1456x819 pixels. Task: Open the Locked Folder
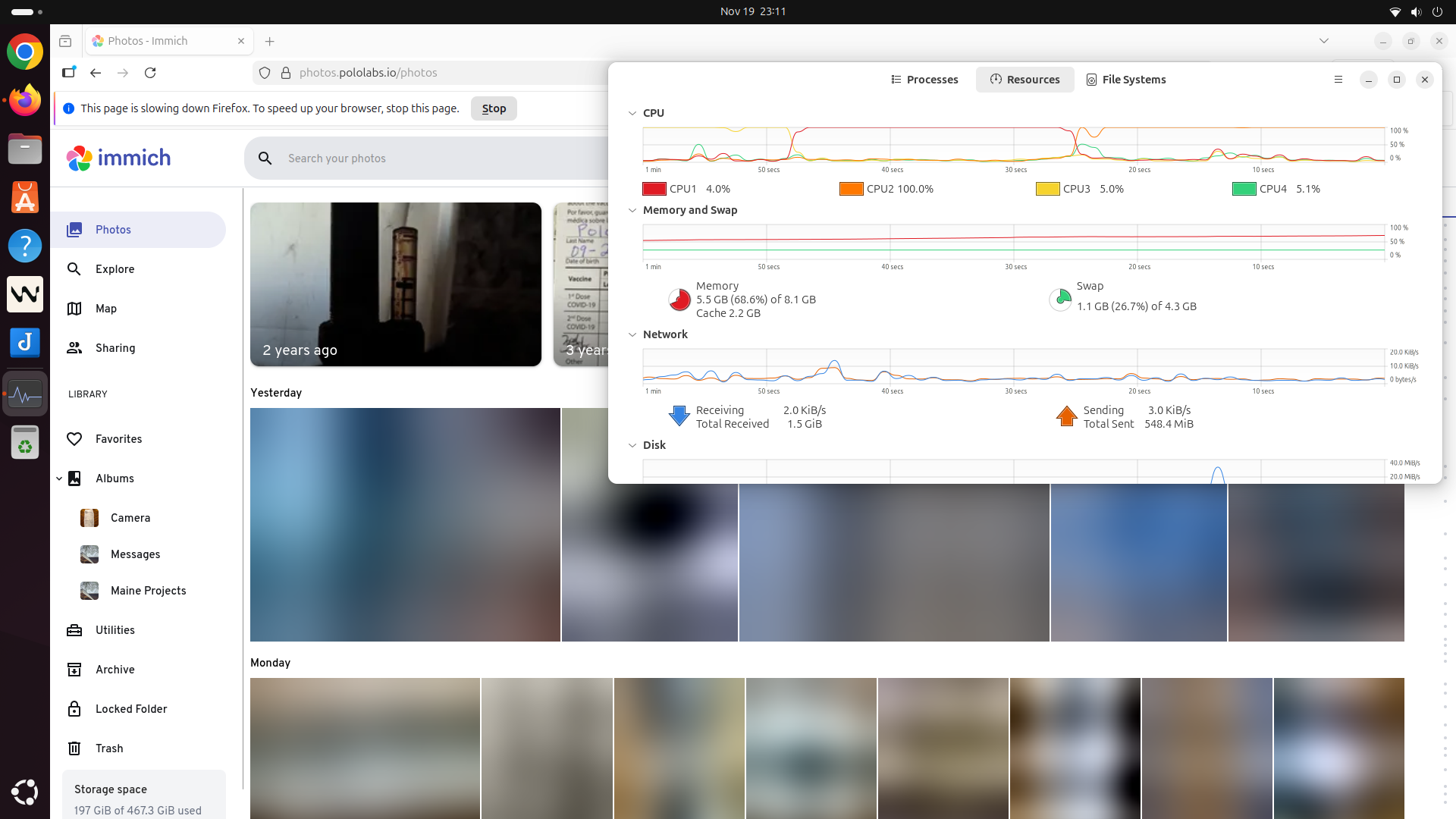point(131,709)
